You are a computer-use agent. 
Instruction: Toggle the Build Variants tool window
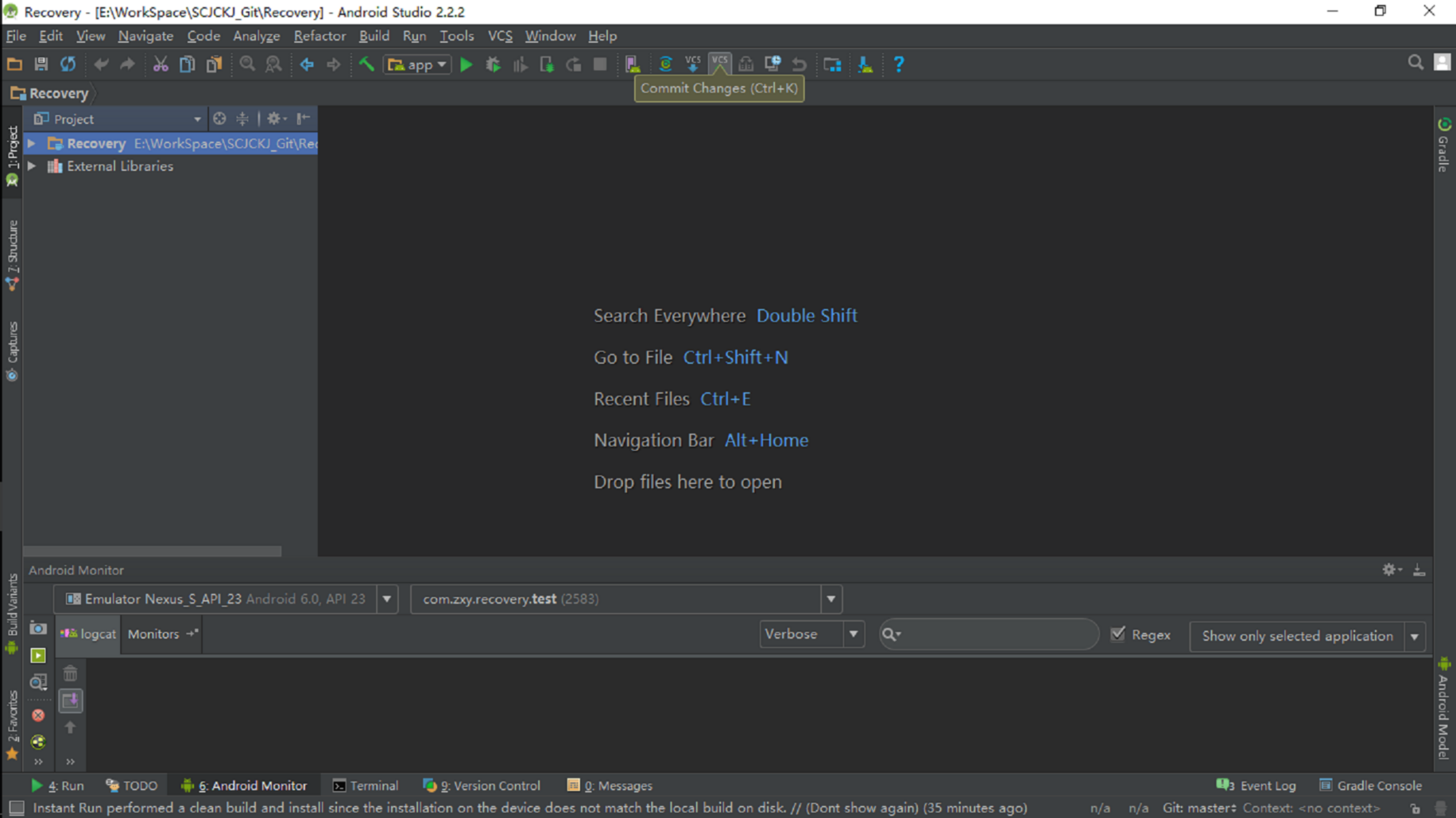tap(12, 613)
